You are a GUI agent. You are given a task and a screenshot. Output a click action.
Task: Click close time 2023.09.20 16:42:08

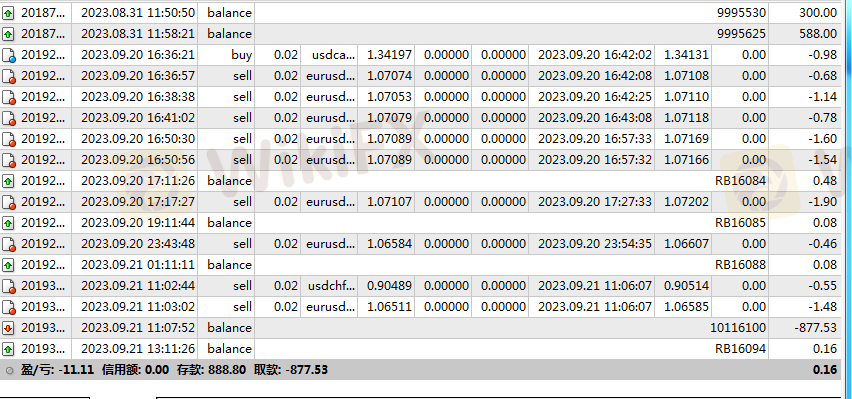[594, 76]
